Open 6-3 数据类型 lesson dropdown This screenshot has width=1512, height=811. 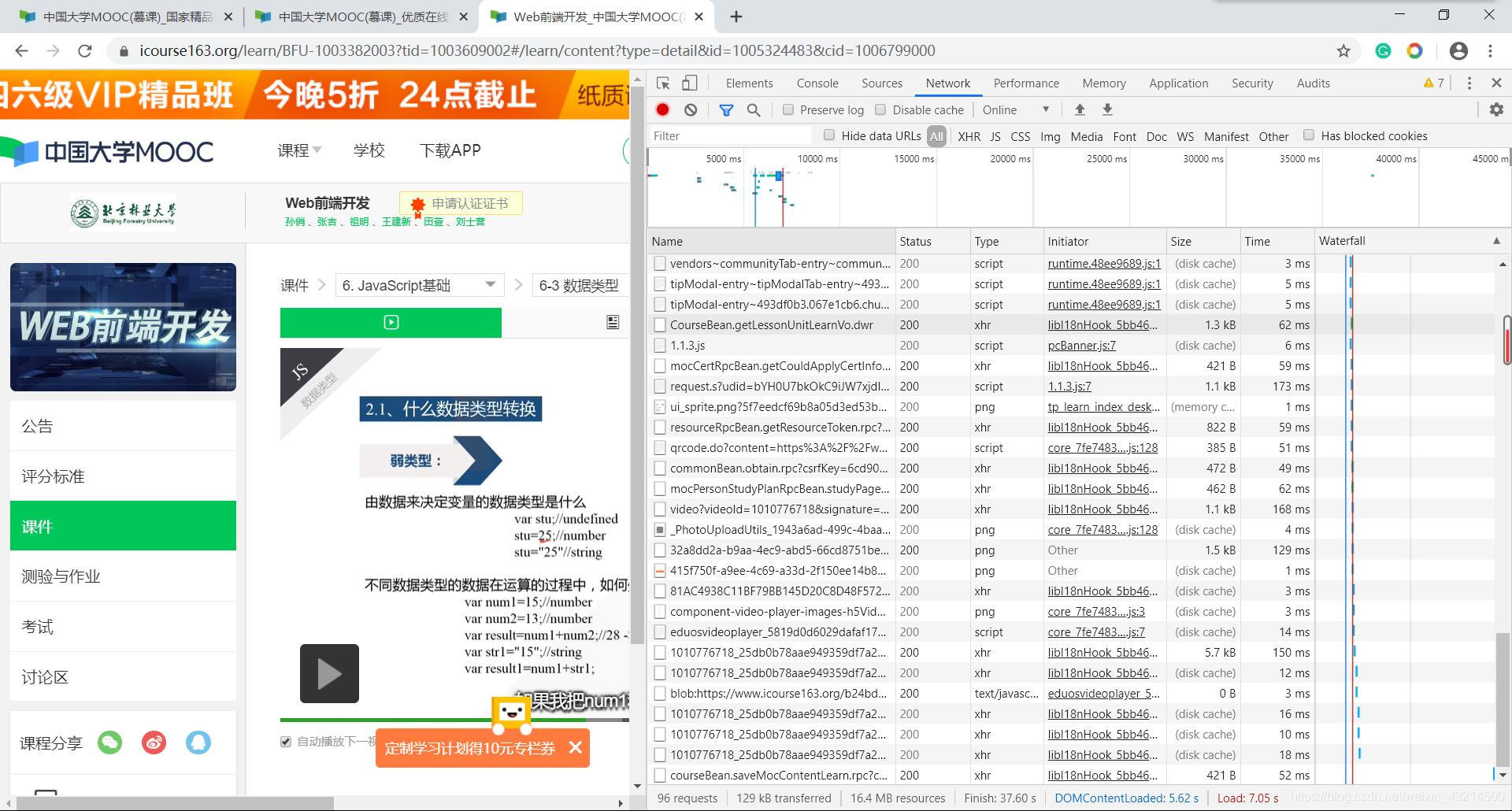click(x=580, y=285)
